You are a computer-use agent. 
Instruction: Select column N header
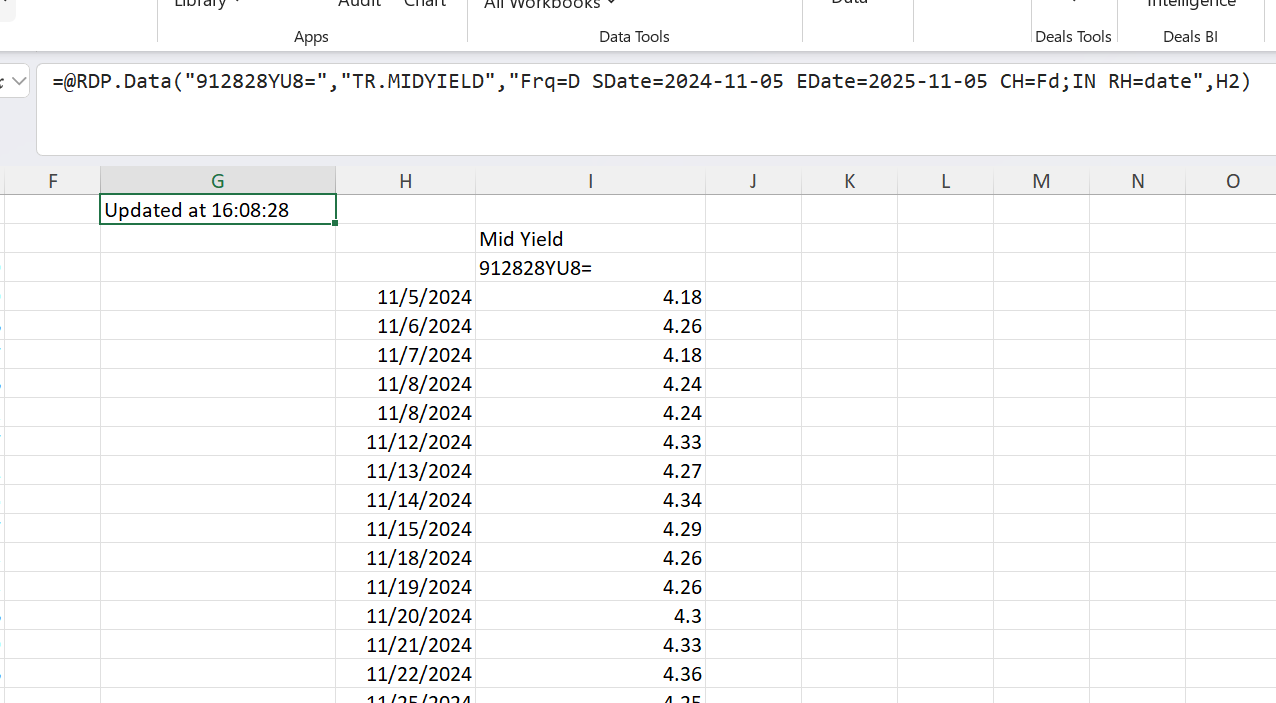(1137, 181)
